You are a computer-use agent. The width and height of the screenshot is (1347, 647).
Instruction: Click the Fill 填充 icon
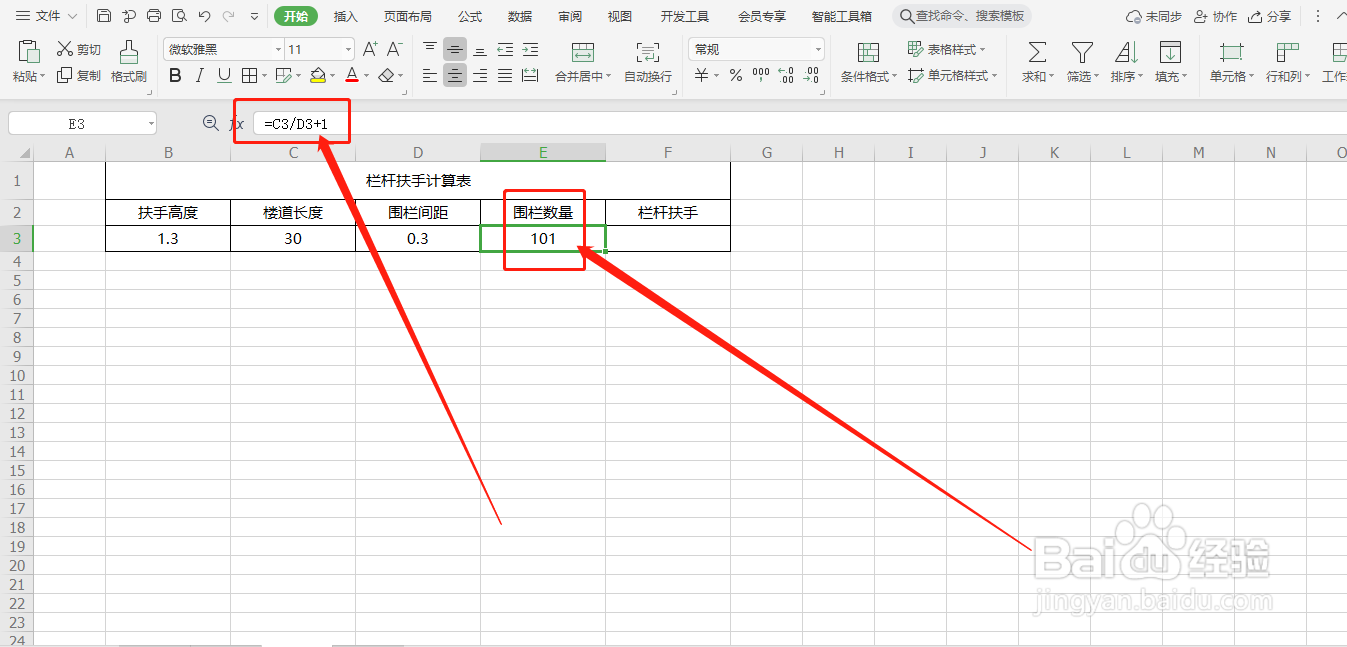[1169, 52]
